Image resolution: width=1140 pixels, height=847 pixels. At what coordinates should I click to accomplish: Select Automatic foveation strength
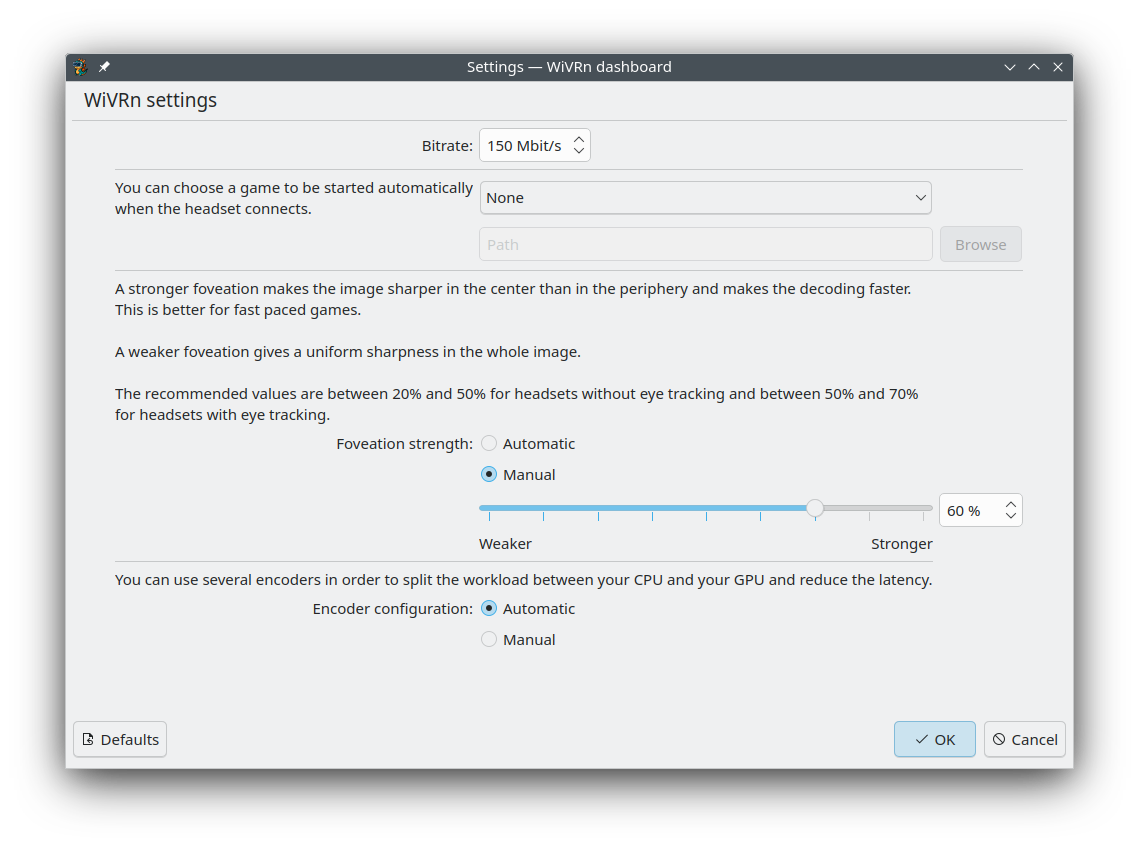click(489, 444)
